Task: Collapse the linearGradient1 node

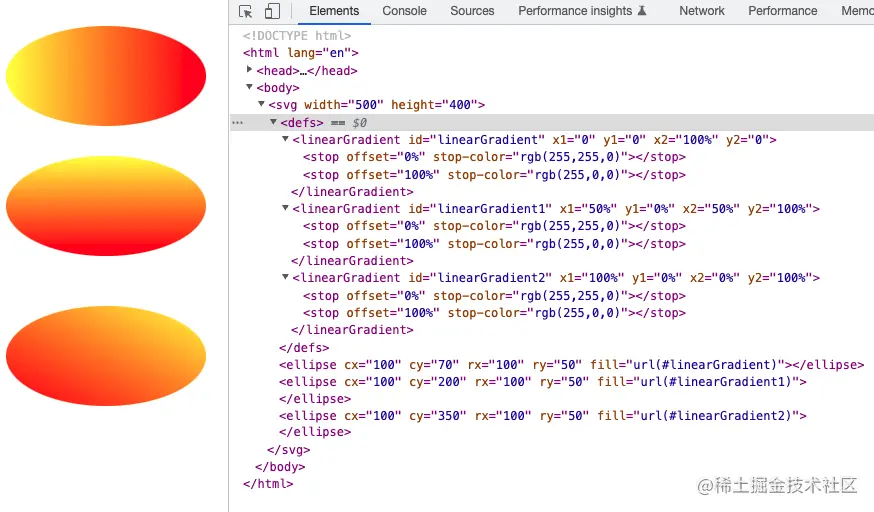Action: point(285,208)
